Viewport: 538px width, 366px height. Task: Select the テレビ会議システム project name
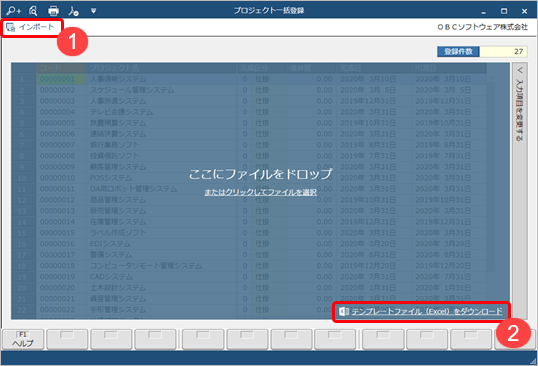coord(121,112)
